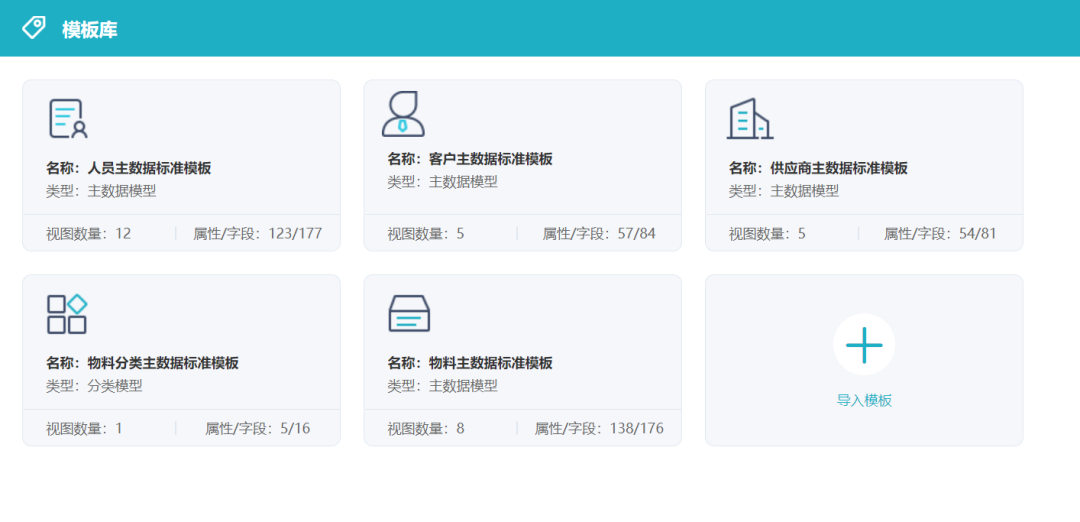Image resolution: width=1080 pixels, height=522 pixels.
Task: Click 属性/字段:57/84 value
Action: tap(599, 233)
